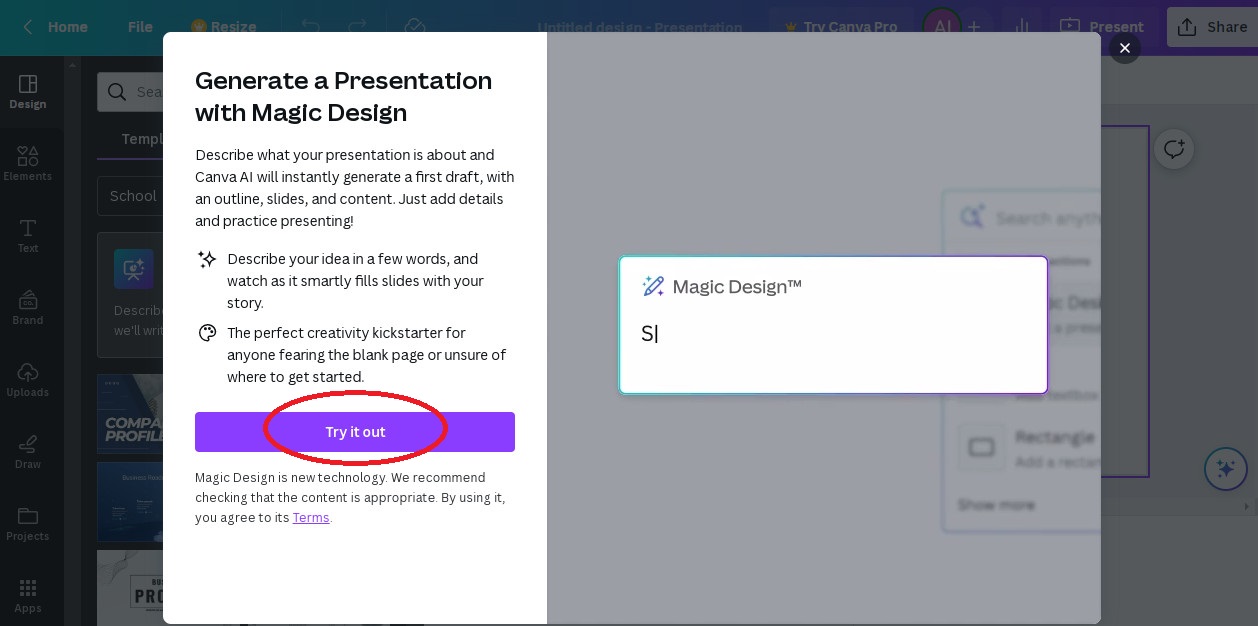Click the template search field
Image resolution: width=1258 pixels, height=626 pixels.
point(130,92)
